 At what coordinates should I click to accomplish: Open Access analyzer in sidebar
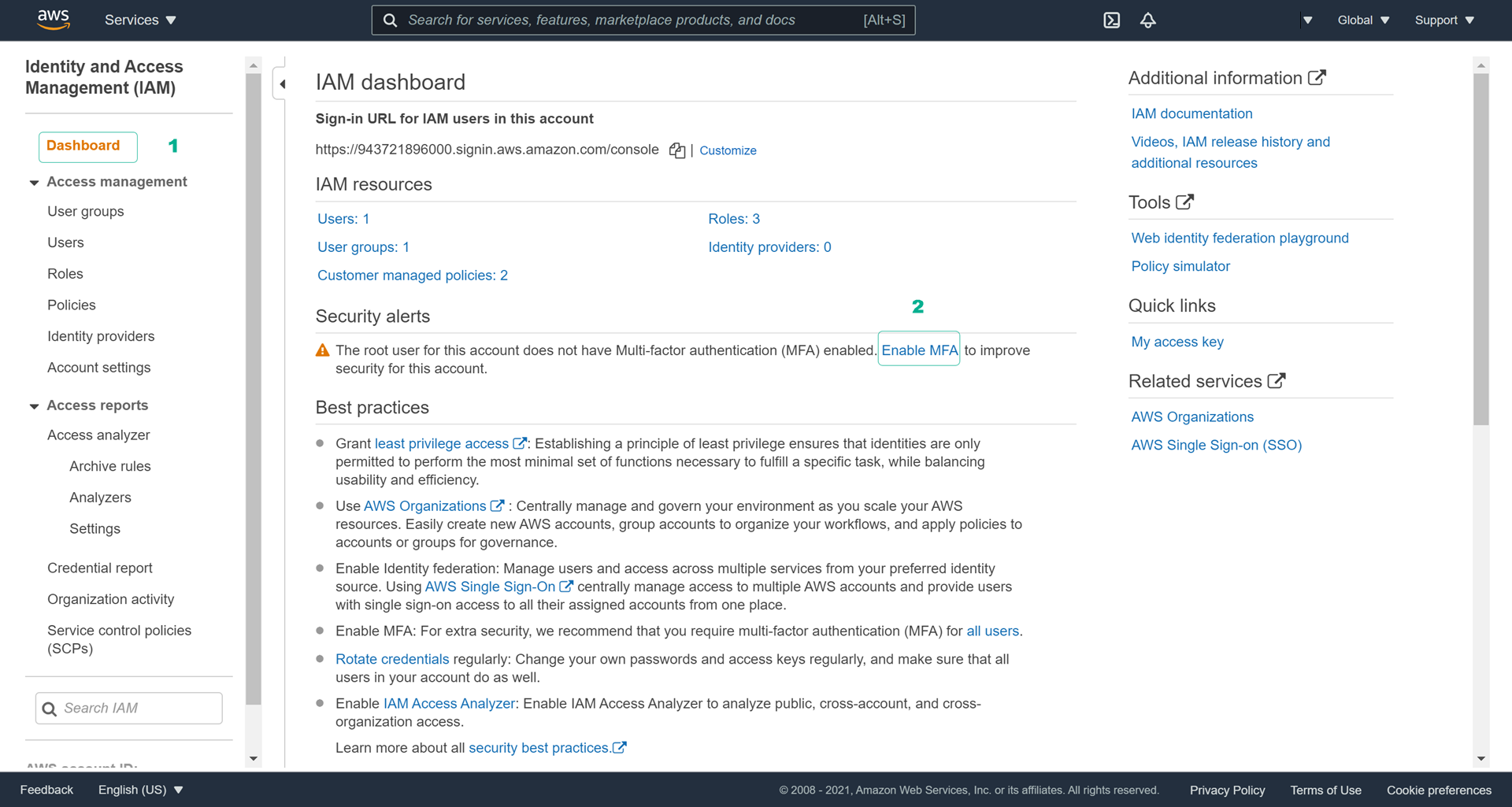click(98, 435)
